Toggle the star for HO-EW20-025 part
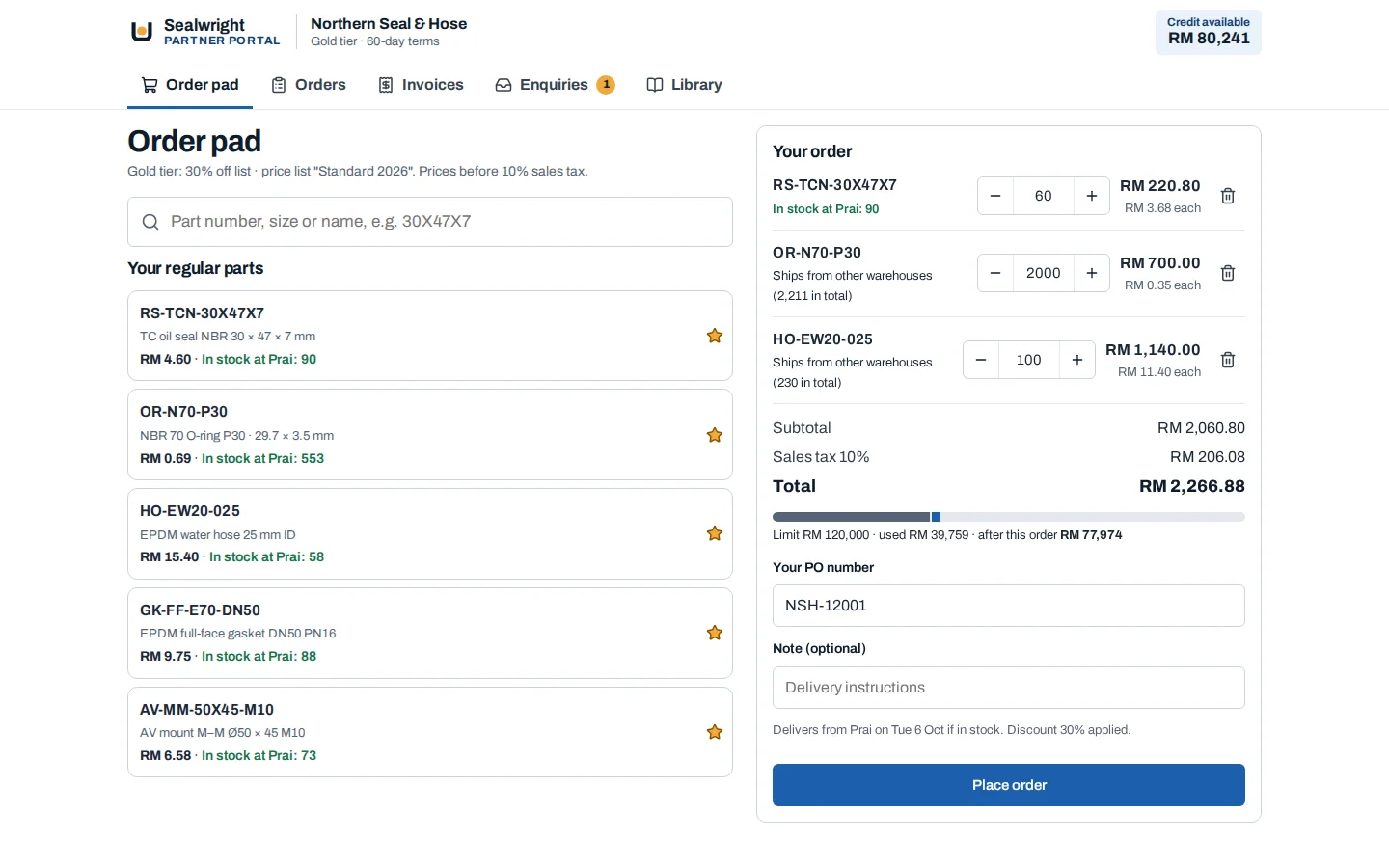 (715, 533)
